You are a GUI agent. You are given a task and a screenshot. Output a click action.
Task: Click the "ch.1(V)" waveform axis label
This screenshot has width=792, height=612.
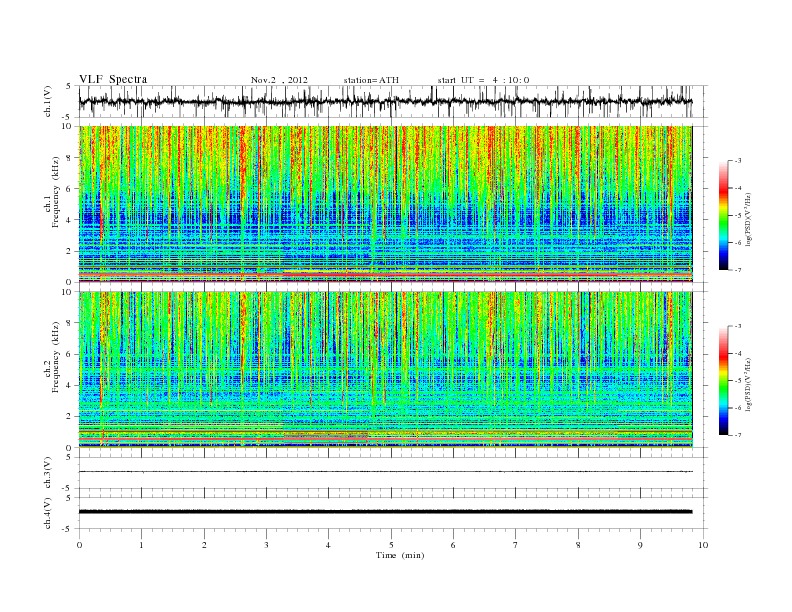tap(48, 101)
